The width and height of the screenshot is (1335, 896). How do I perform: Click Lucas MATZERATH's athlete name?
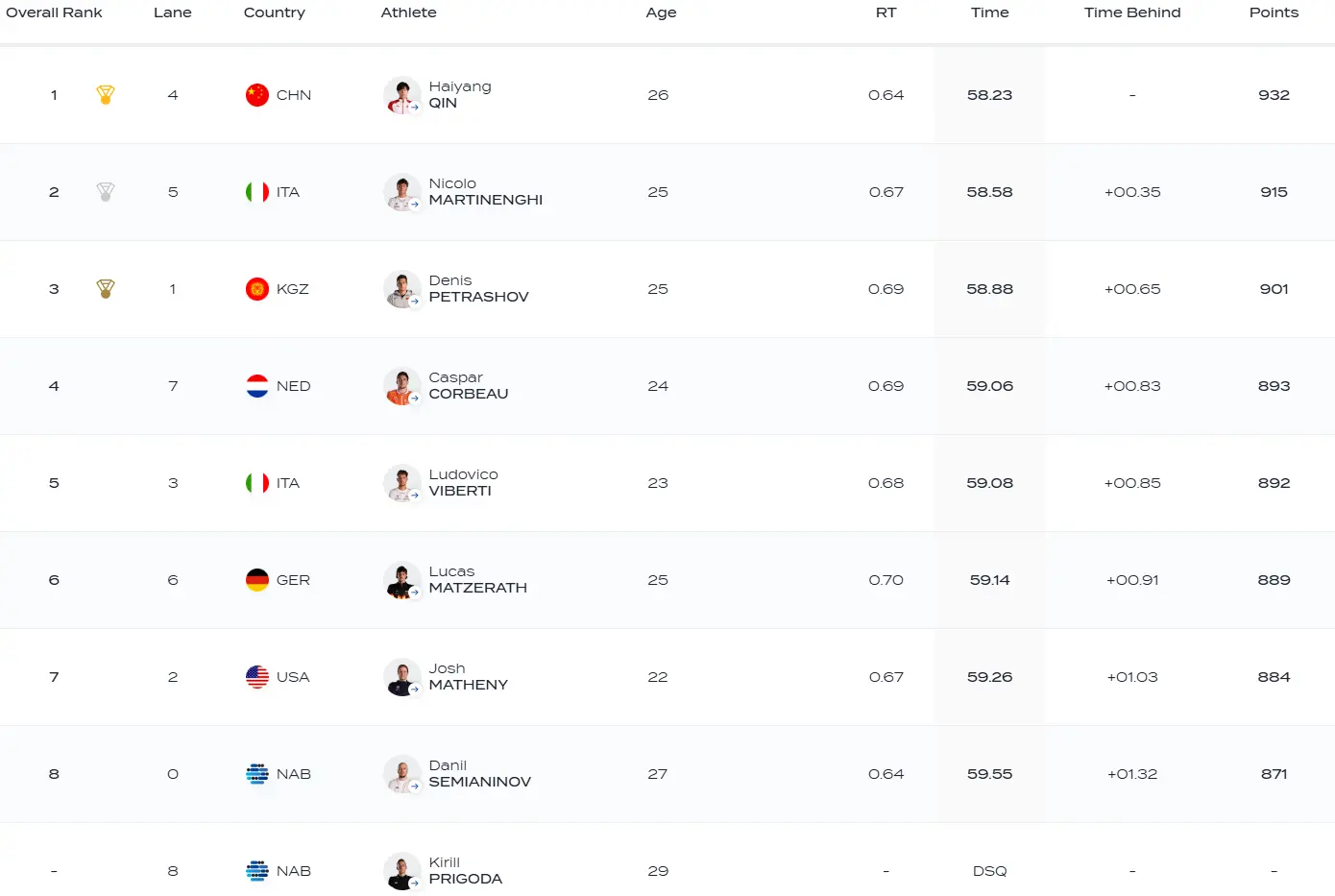[478, 580]
